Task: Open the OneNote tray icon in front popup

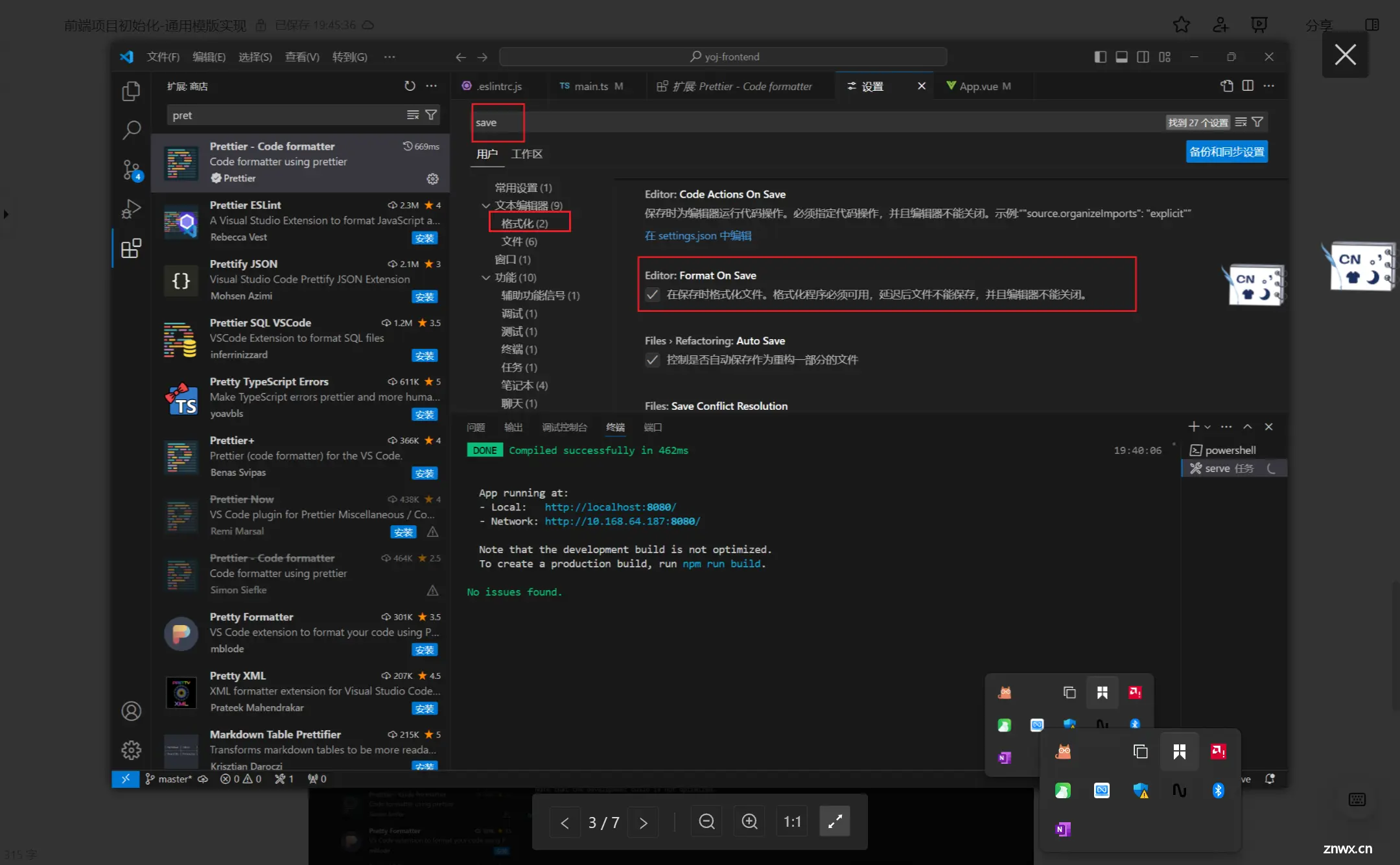Action: tap(1063, 829)
